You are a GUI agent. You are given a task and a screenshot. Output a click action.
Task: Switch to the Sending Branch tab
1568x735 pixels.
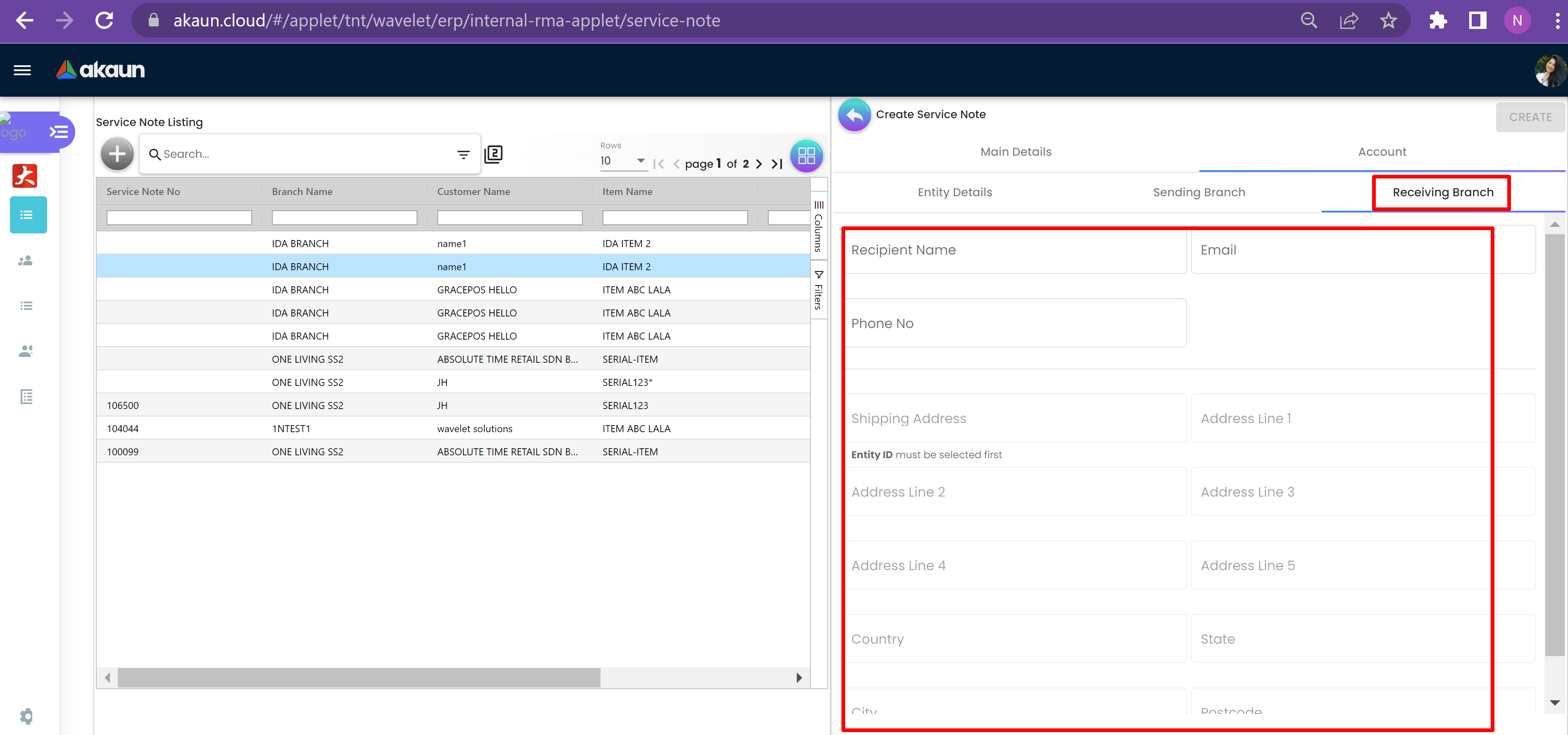pos(1199,192)
